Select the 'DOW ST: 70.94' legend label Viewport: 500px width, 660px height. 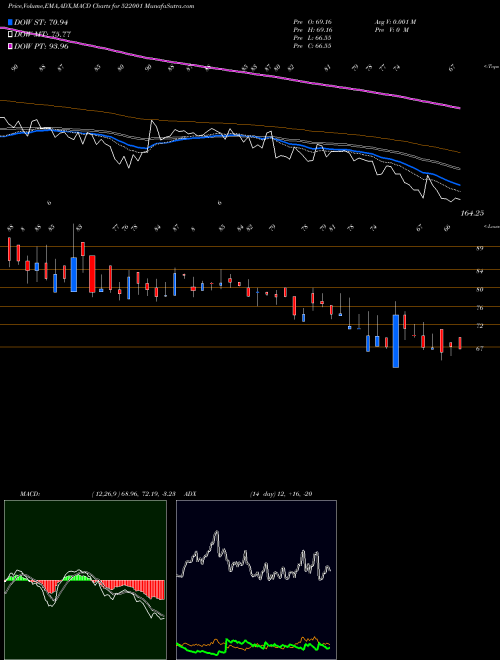coord(41,23)
